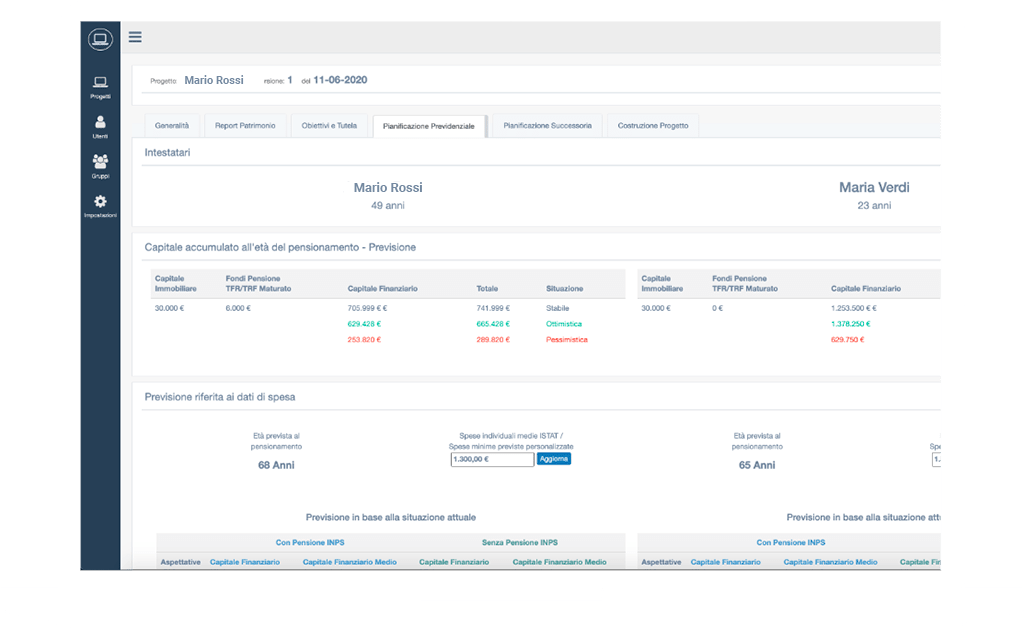This screenshot has width=1024, height=628.
Task: Open Gruppi section in sidebar
Action: click(100, 166)
